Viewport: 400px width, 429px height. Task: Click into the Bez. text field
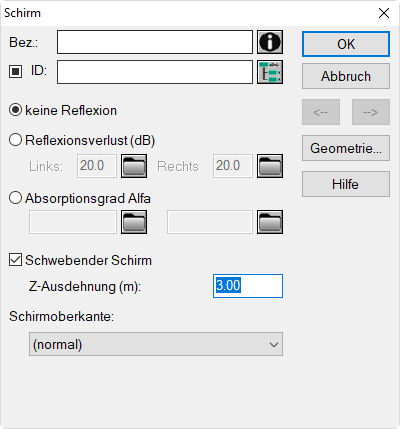(x=155, y=42)
